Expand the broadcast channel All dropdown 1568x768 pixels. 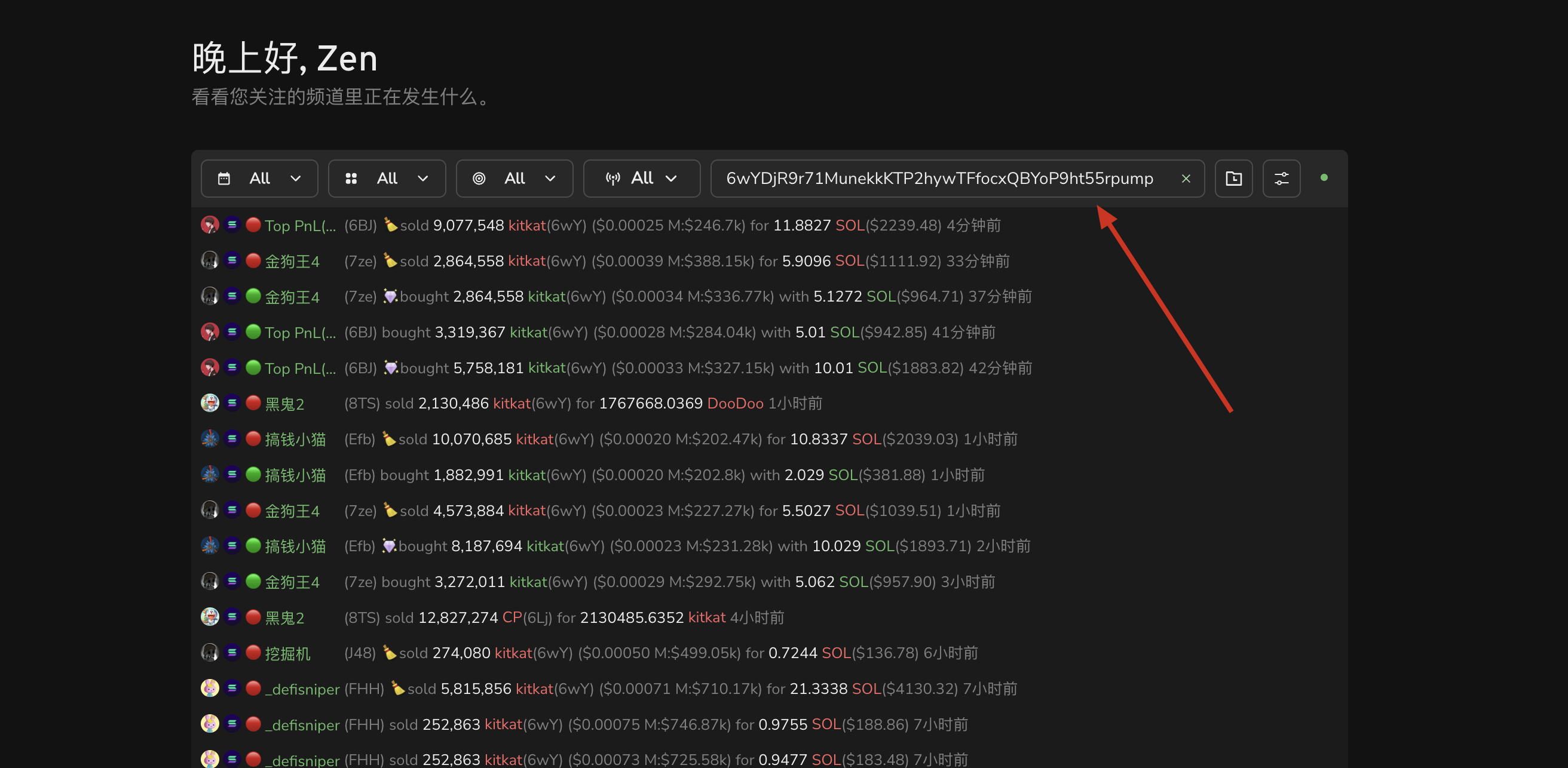[641, 179]
